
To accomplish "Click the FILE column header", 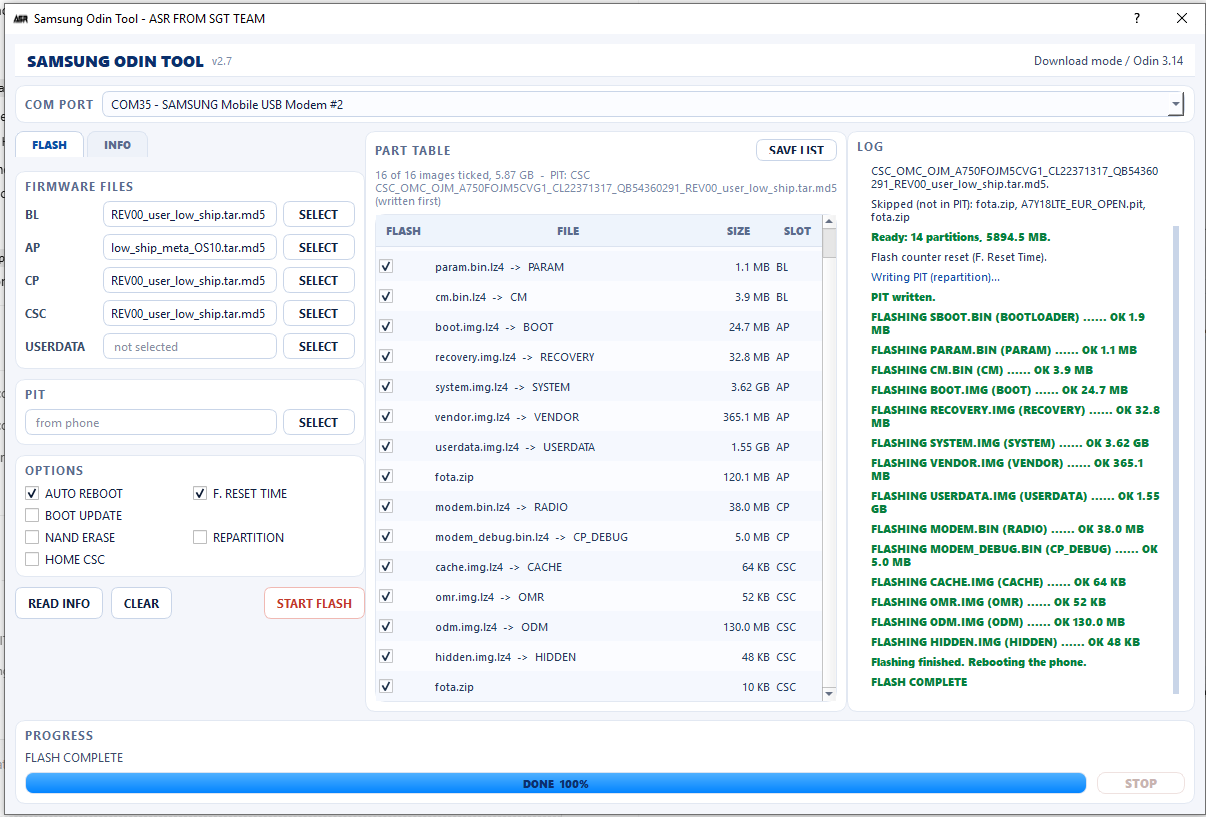I will (568, 231).
